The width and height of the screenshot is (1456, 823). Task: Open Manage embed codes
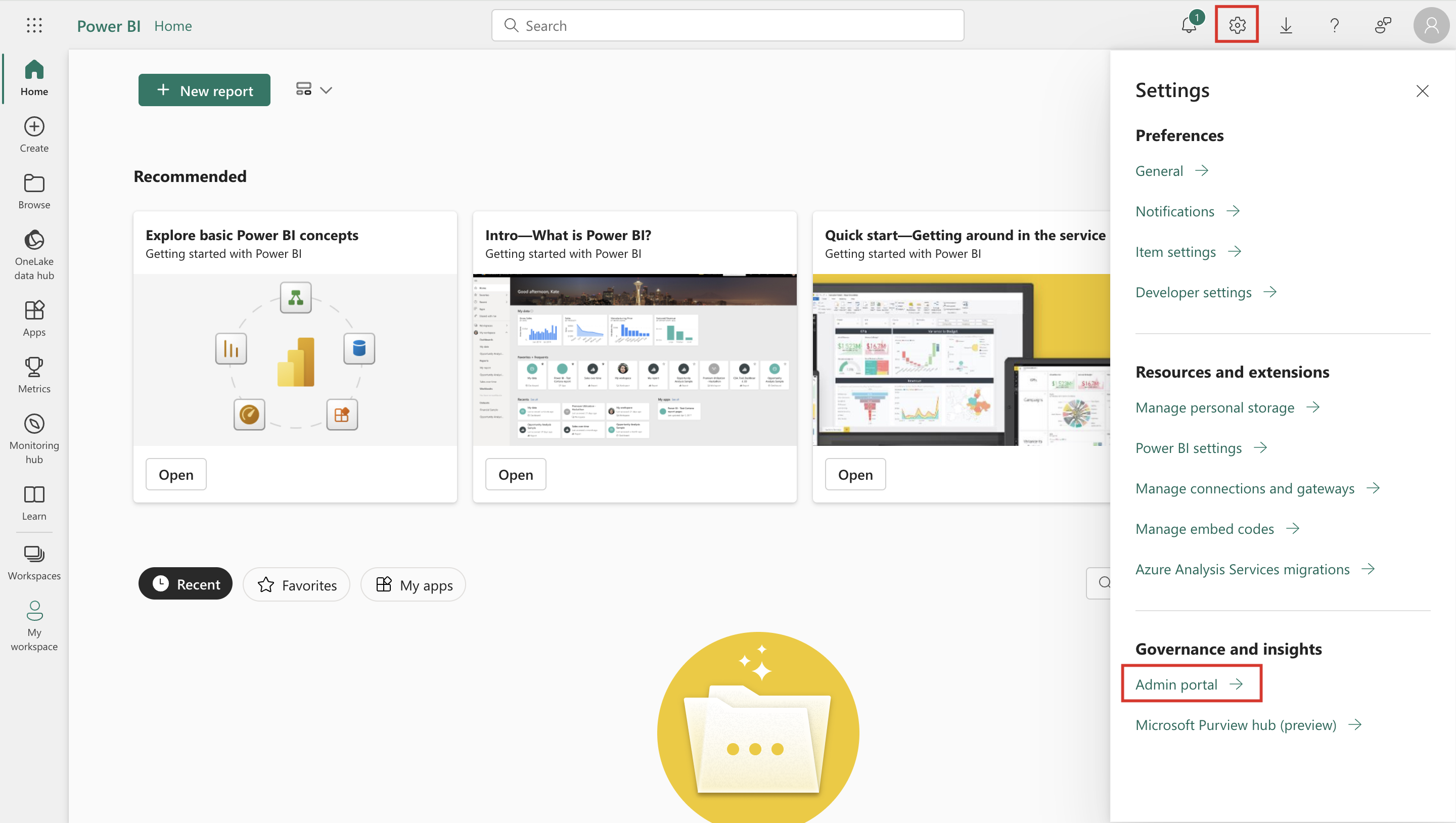pyautogui.click(x=1217, y=528)
